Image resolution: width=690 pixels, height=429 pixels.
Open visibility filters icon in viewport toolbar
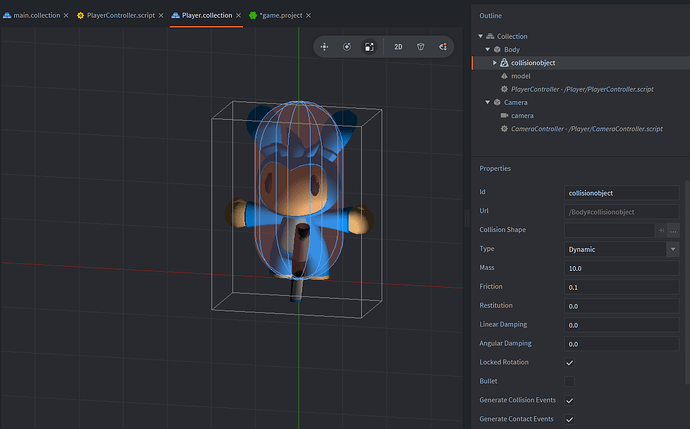(x=443, y=47)
